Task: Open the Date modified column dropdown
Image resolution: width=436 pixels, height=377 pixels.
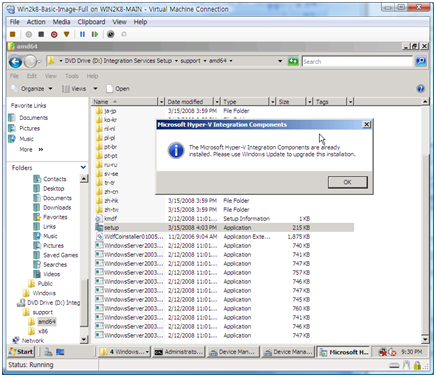Action: [217, 101]
